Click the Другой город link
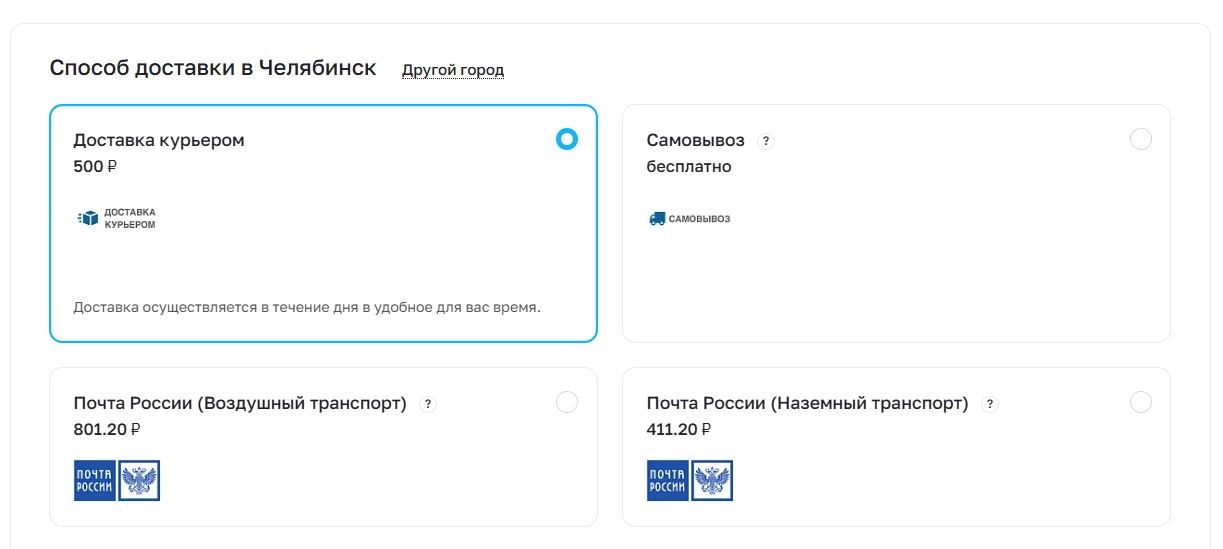 pos(453,70)
